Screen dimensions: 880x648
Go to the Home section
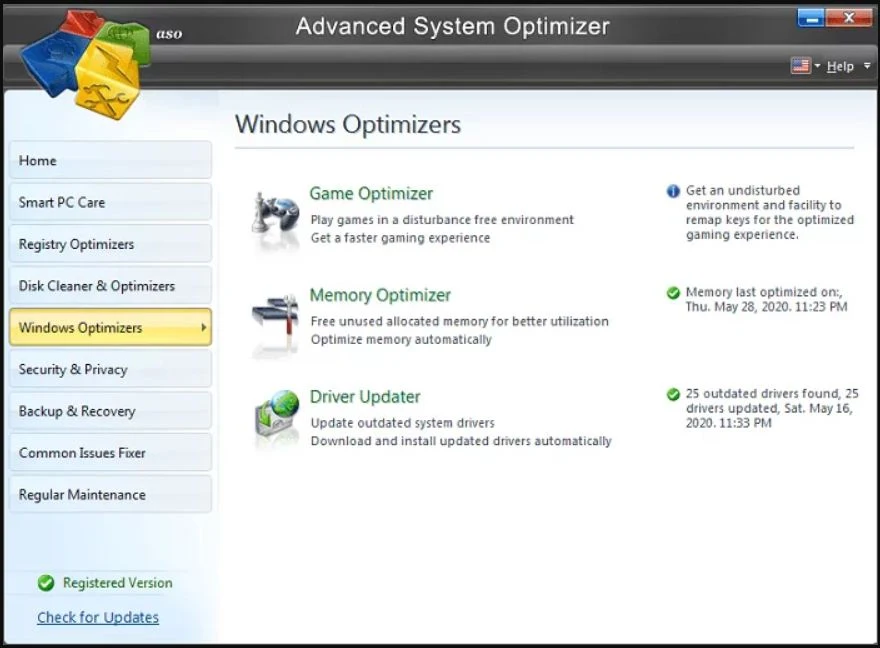110,160
